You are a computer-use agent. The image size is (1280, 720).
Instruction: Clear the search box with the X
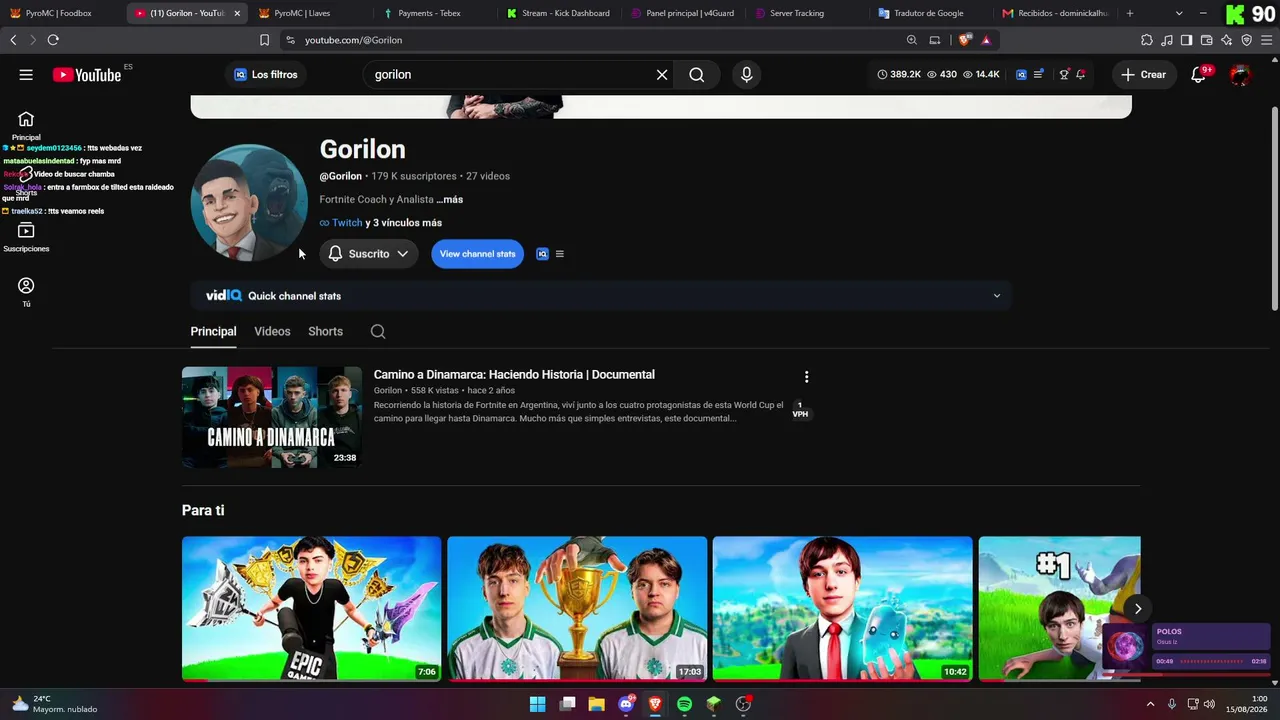click(662, 75)
